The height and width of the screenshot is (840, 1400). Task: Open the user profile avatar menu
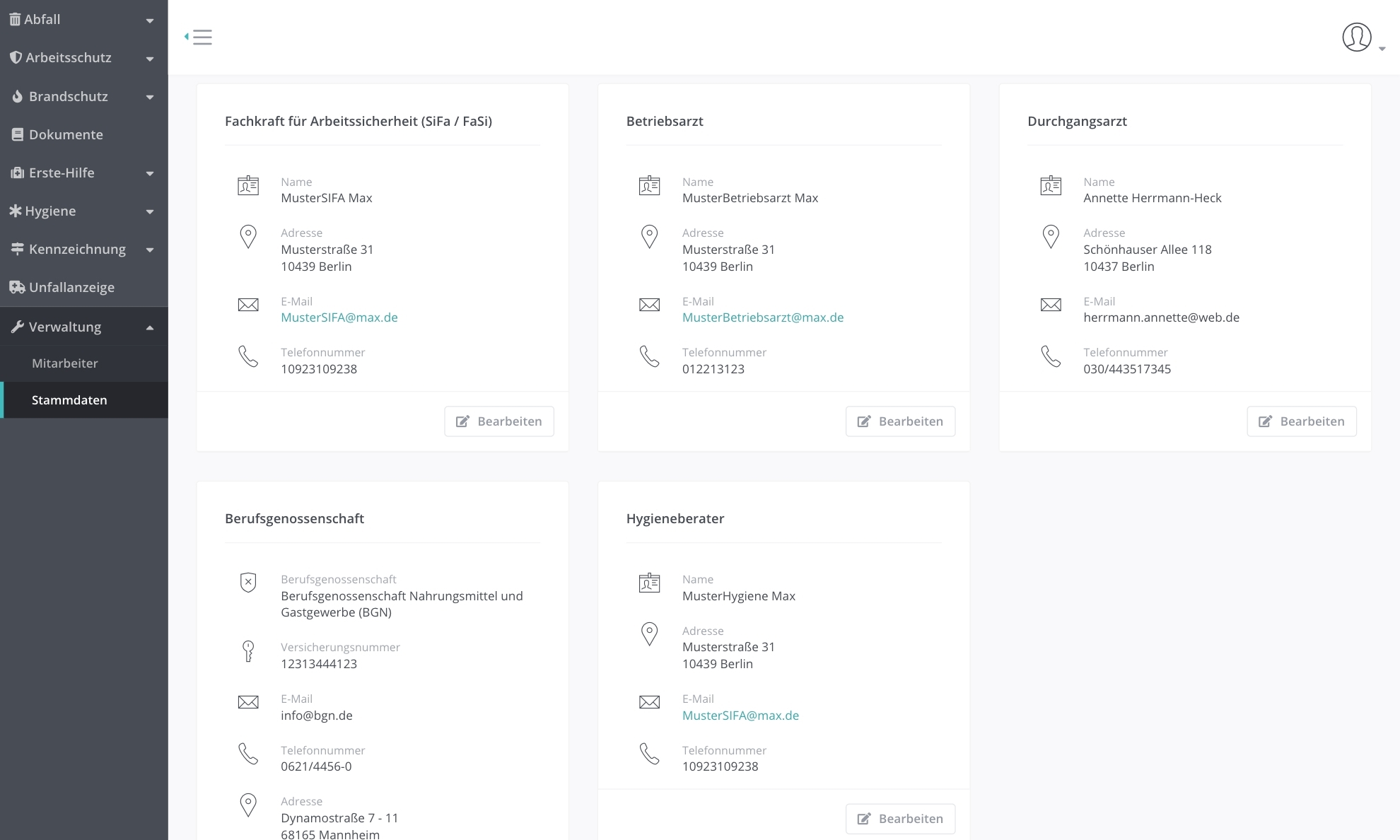1356,37
